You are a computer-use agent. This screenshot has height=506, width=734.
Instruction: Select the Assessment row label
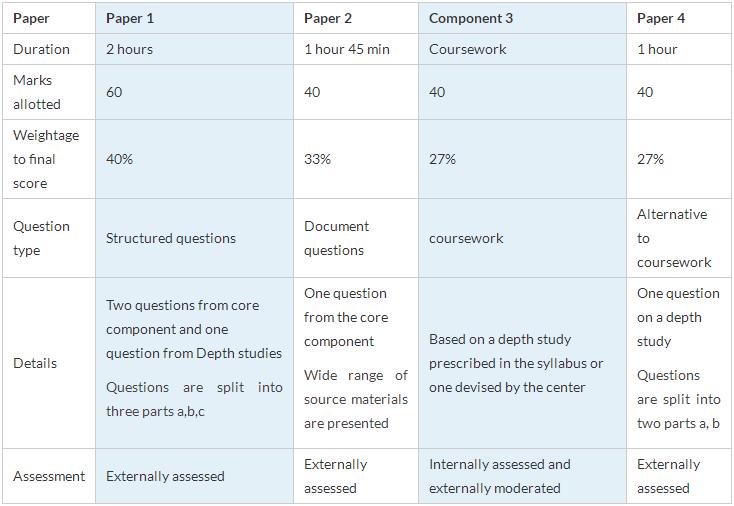pyautogui.click(x=49, y=476)
